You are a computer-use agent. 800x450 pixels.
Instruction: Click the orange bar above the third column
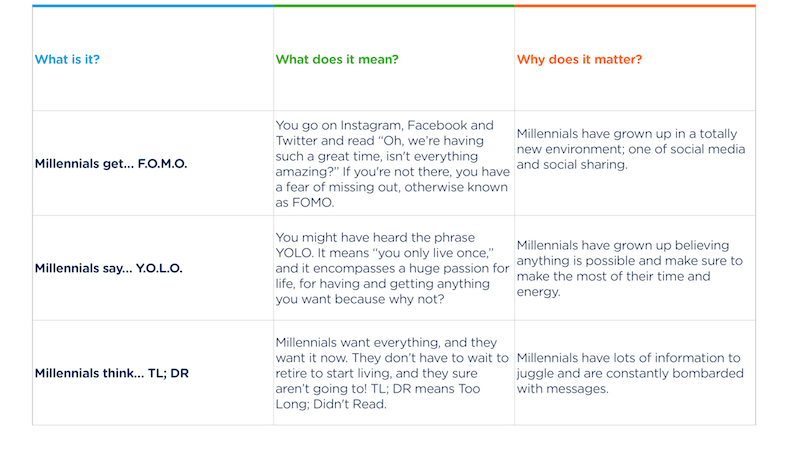(635, 6)
